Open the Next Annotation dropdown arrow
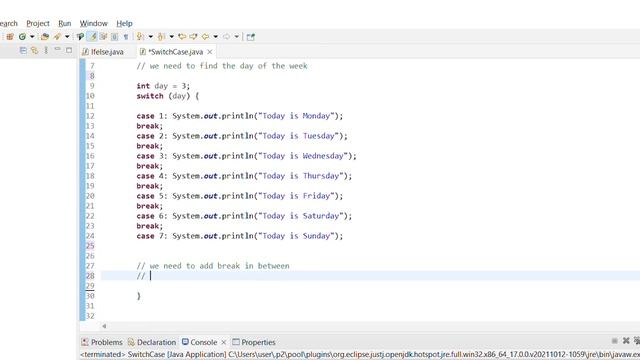Viewport: 640px width, 360px height. pyautogui.click(x=151, y=37)
